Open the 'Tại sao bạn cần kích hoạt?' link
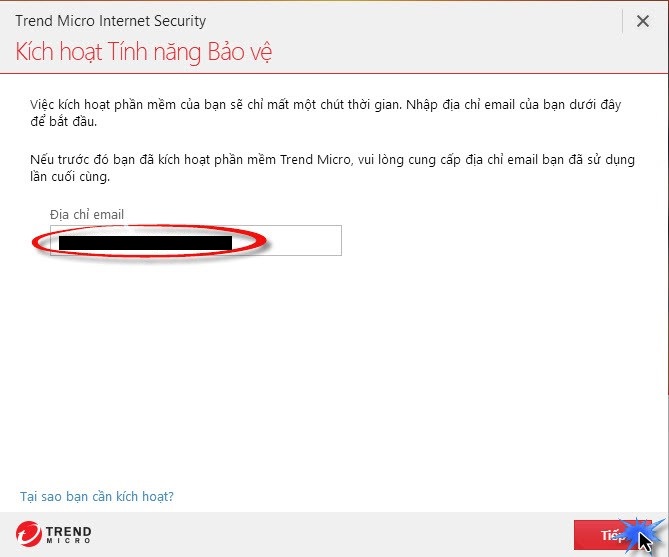 coord(97,496)
